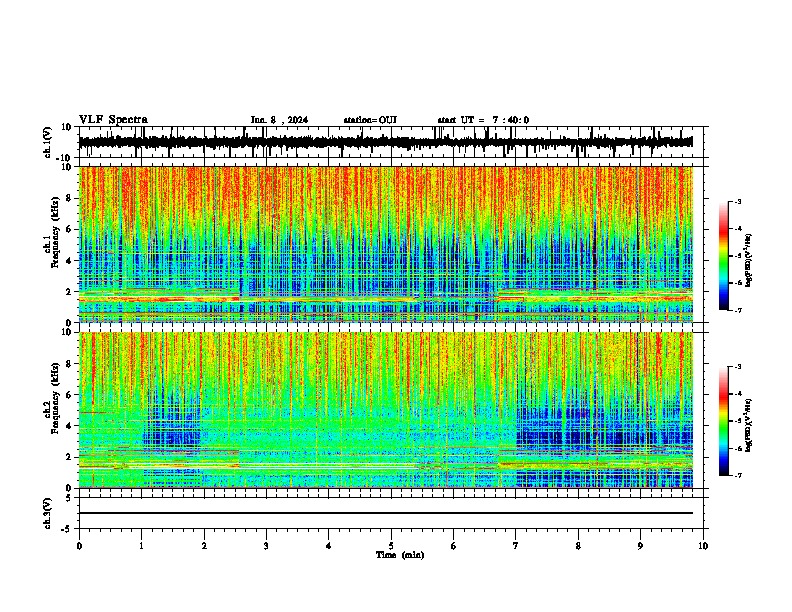792x612 pixels.
Task: Click the "-3" label on ch.2 color bar
Action: (x=738, y=367)
